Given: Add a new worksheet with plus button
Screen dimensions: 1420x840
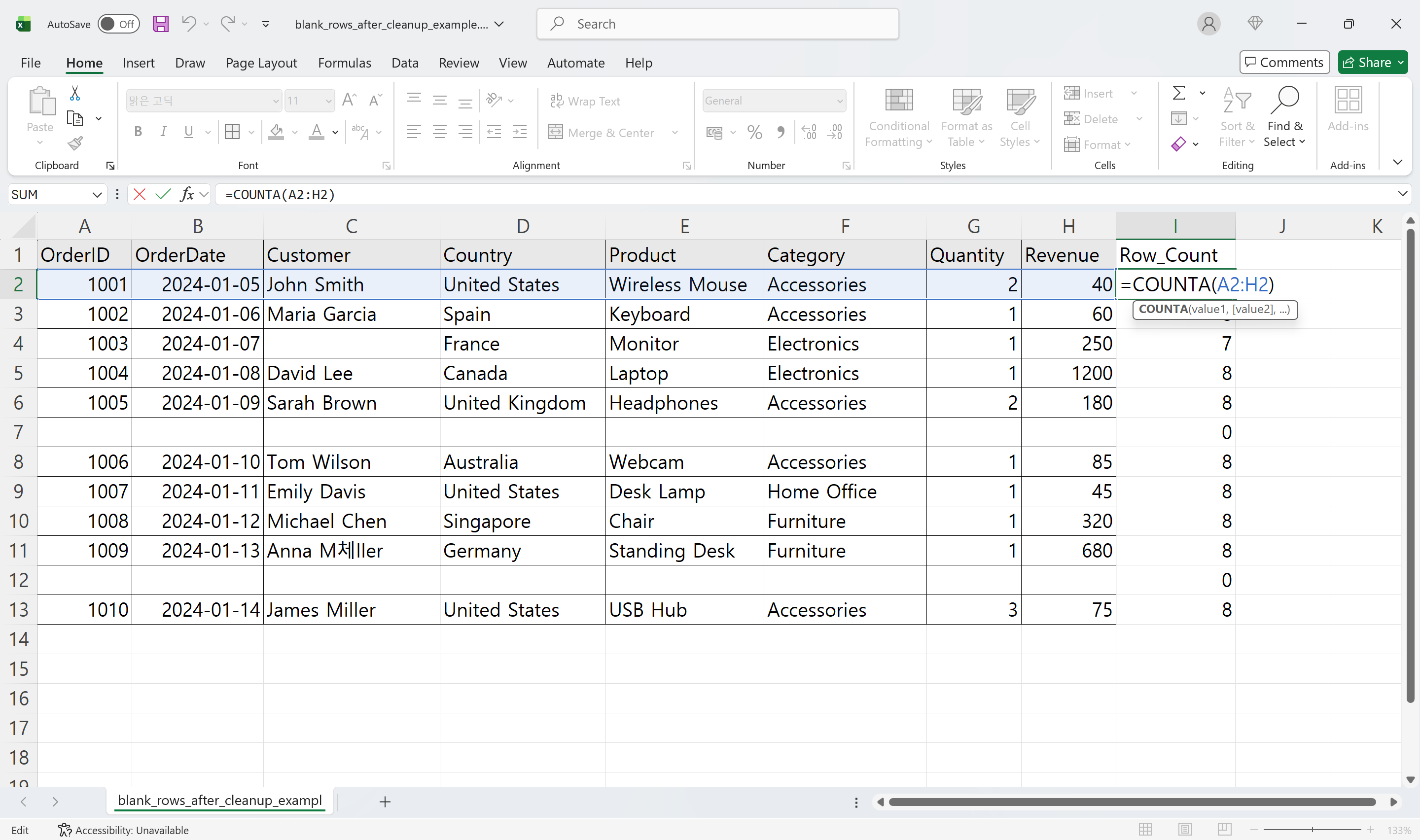Looking at the screenshot, I should pos(386,802).
